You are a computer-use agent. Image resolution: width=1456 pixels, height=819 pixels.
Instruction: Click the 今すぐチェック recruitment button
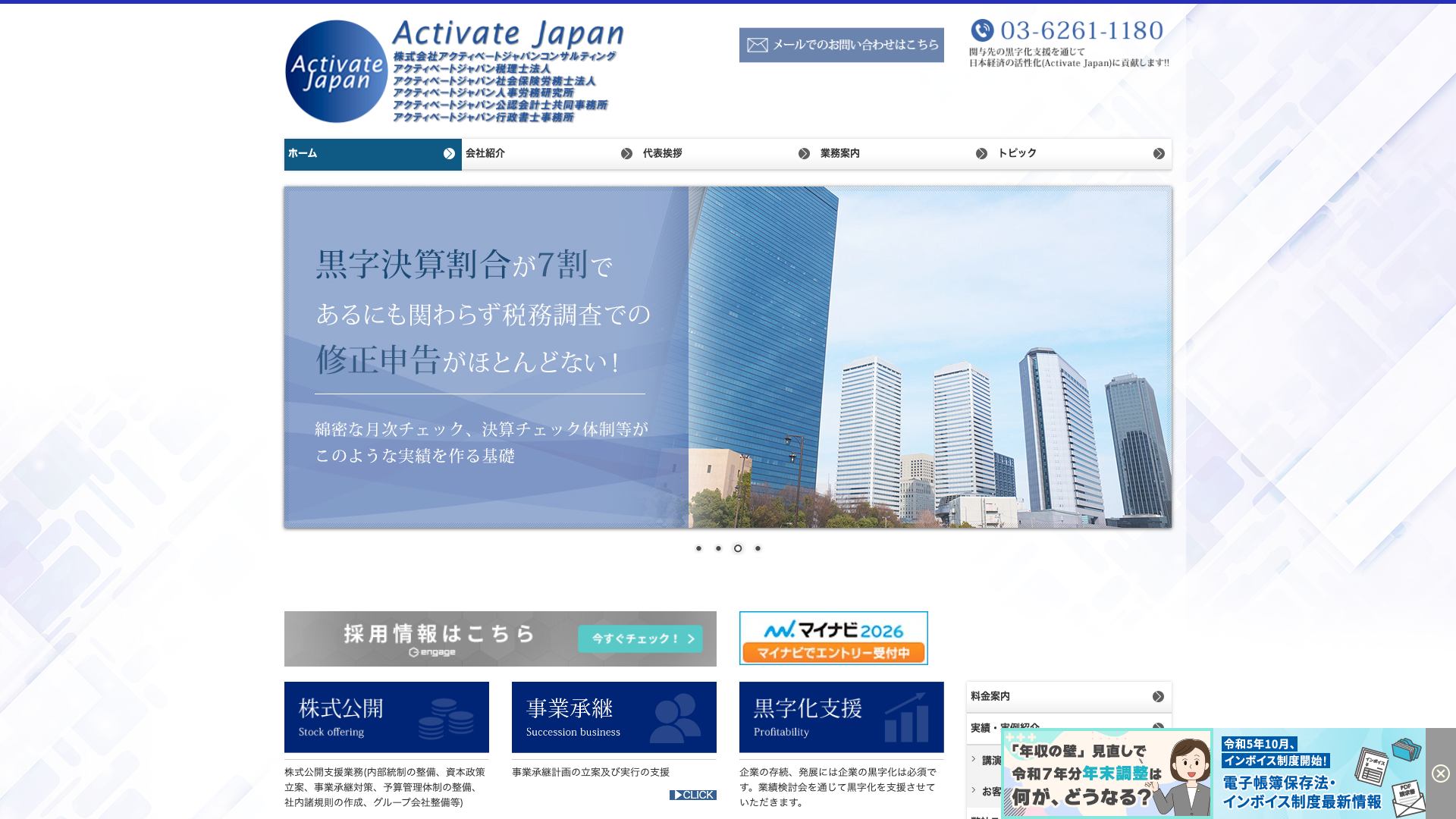(x=640, y=639)
